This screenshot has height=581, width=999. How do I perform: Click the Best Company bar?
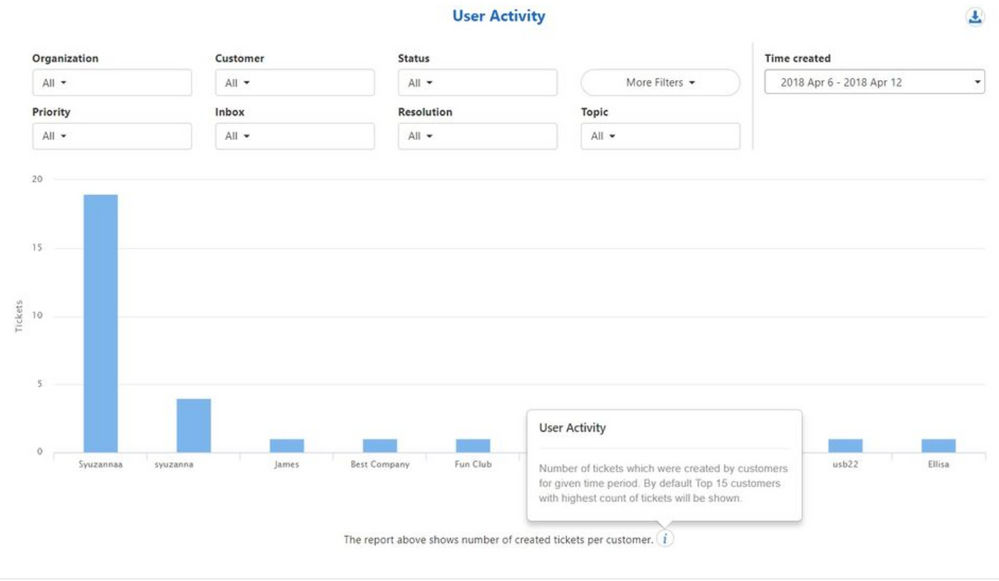[380, 446]
